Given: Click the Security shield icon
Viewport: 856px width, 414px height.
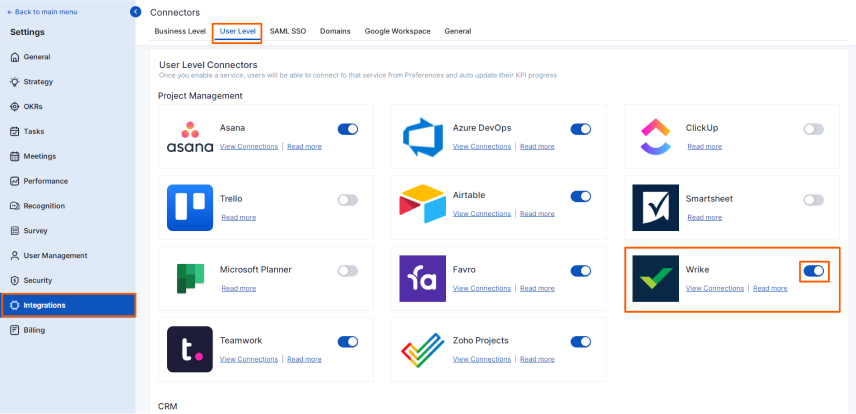Looking at the screenshot, I should pos(15,281).
